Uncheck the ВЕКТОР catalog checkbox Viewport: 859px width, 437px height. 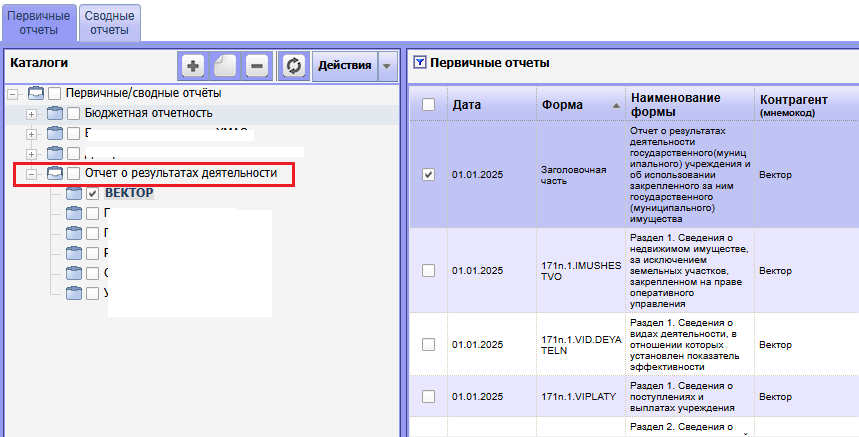click(92, 193)
